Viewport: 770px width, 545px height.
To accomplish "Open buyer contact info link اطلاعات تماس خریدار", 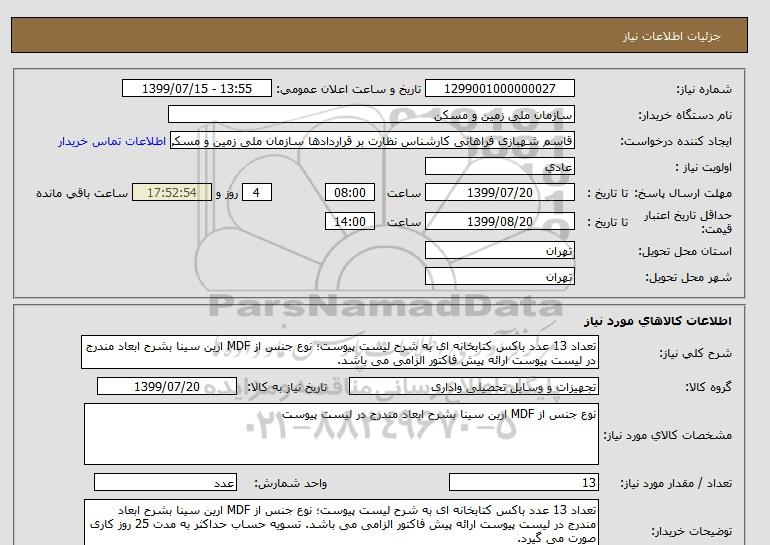I will tap(112, 141).
